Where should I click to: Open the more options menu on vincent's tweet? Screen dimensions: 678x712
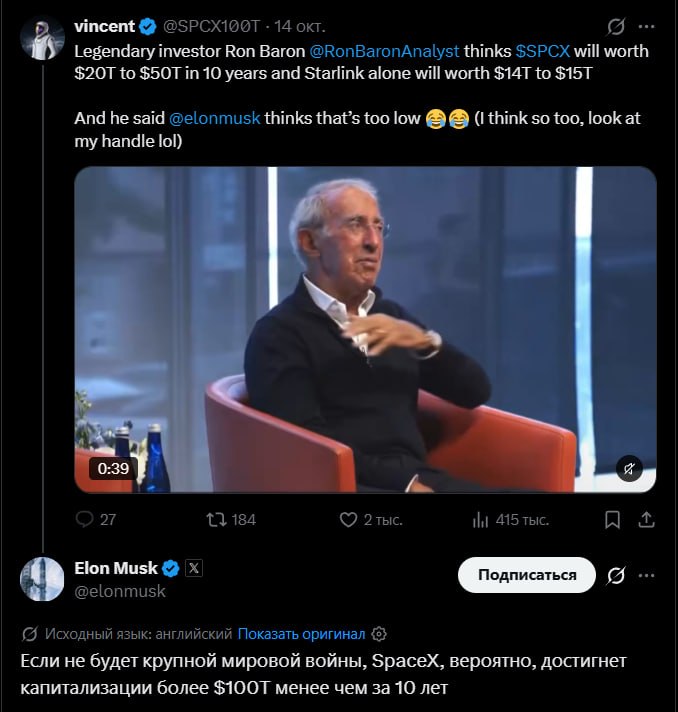click(646, 26)
